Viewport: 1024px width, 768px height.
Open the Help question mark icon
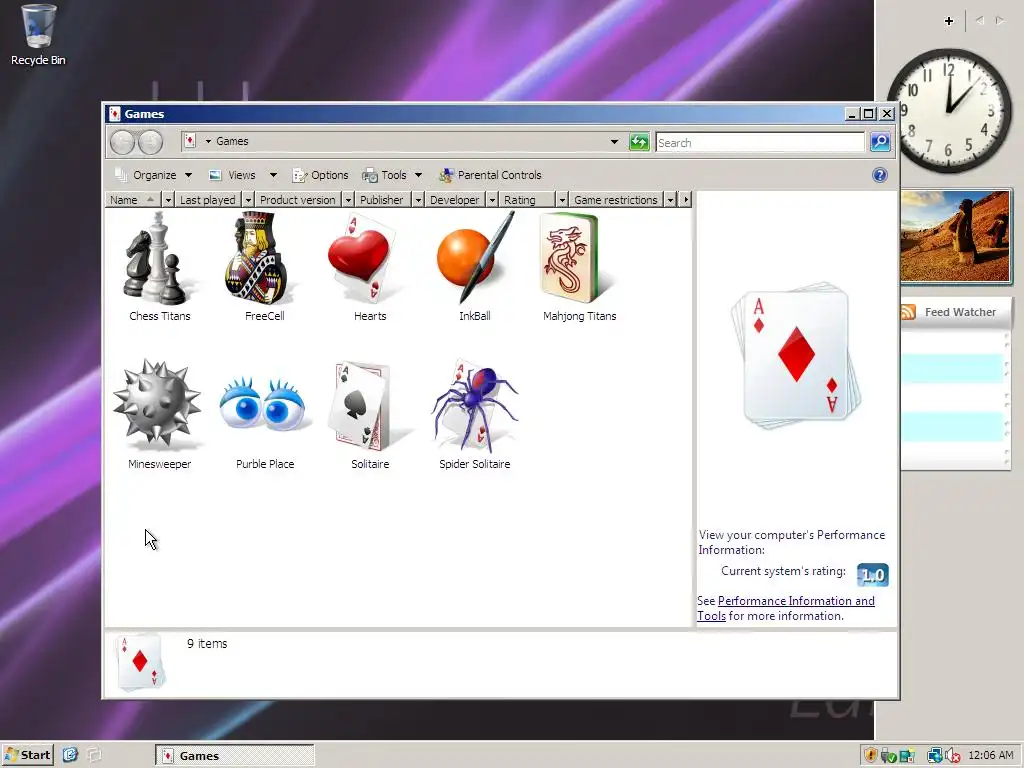point(880,175)
